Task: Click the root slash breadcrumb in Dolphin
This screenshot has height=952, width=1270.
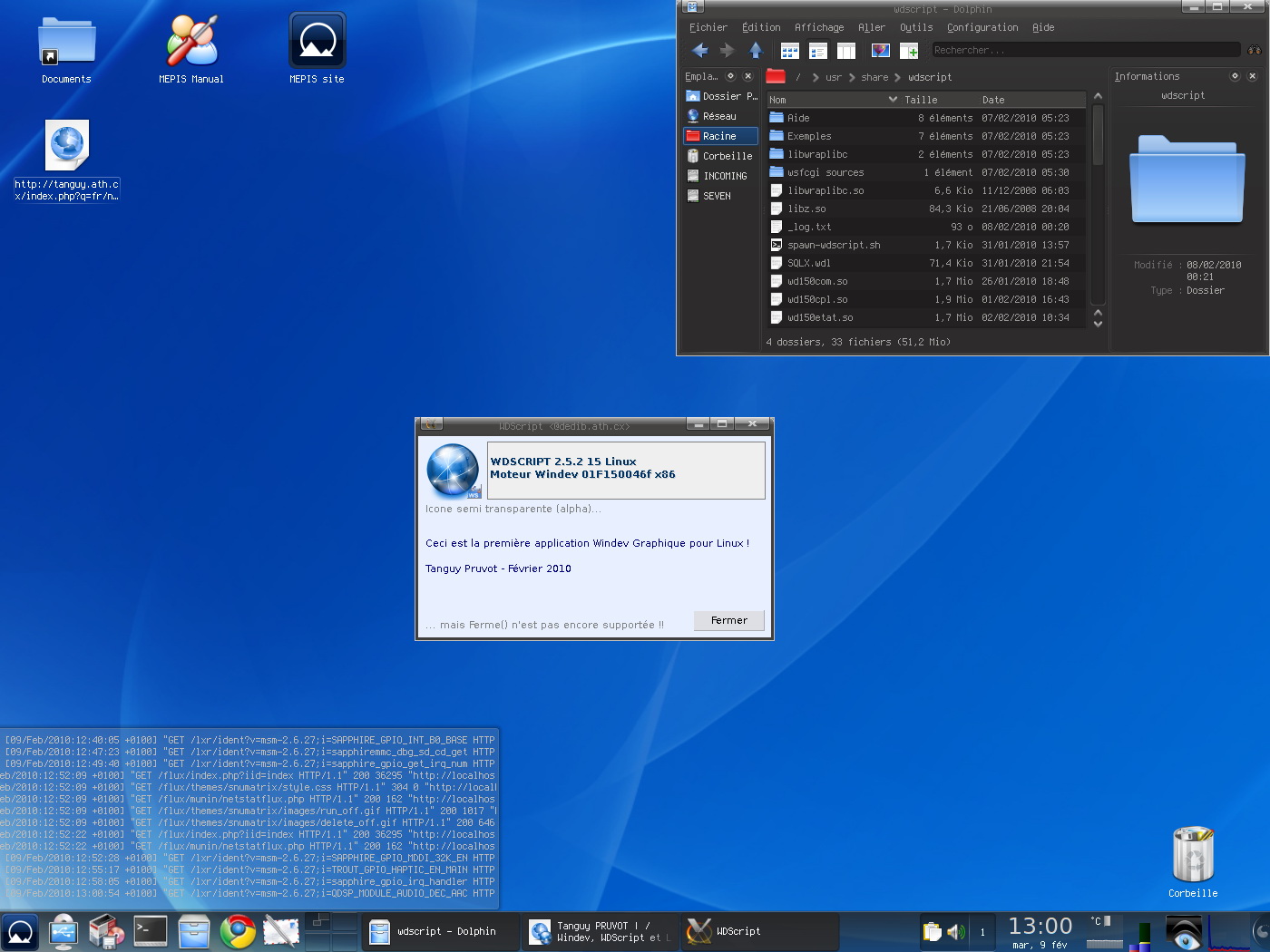Action: (798, 77)
